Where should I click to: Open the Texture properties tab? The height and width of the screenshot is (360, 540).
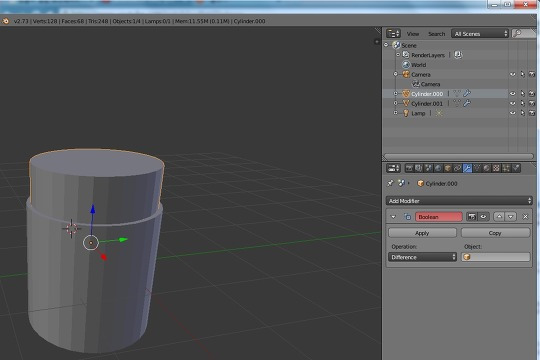click(496, 168)
